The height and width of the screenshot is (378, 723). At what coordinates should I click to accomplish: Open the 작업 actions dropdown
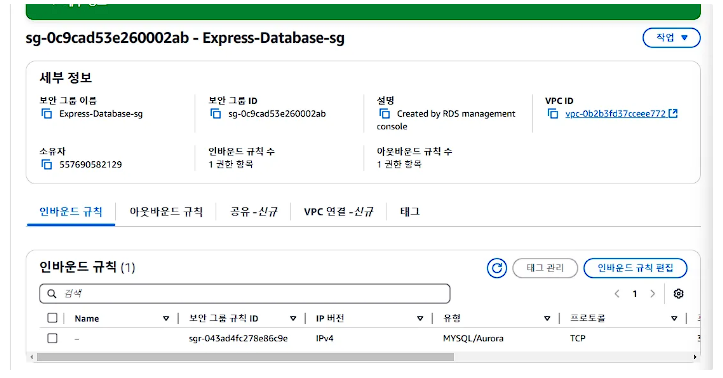(671, 38)
